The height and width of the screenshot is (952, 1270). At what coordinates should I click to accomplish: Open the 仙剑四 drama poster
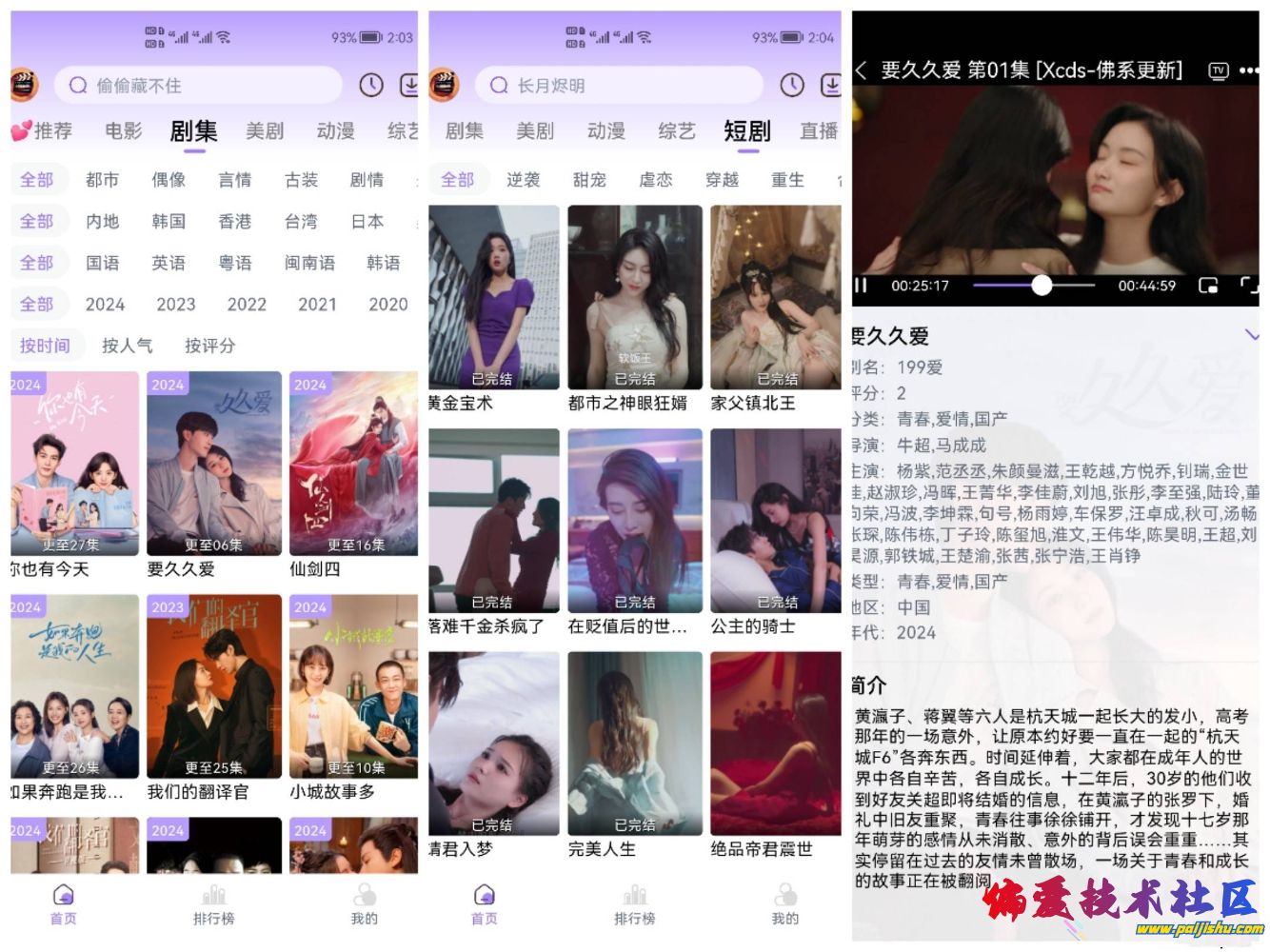click(353, 464)
